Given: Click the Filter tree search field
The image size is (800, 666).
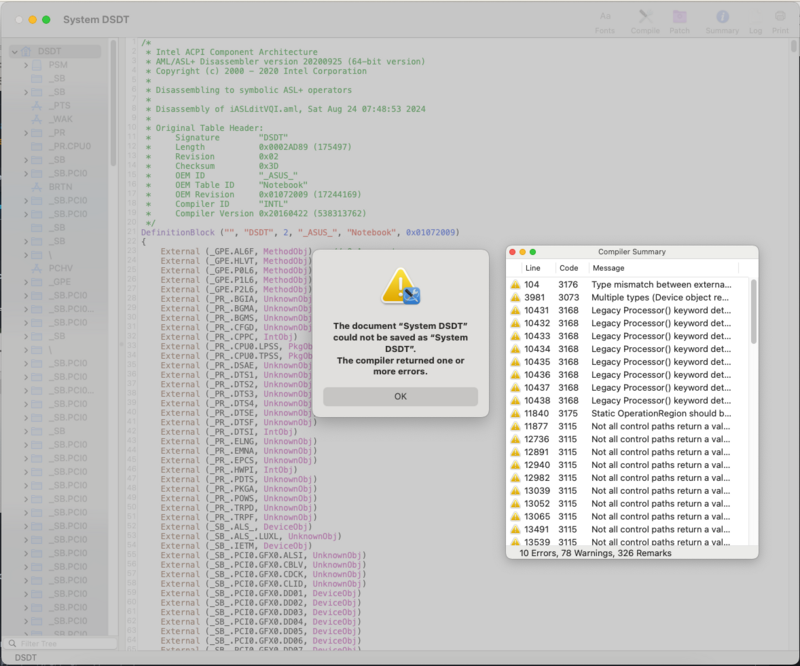Looking at the screenshot, I should pos(60,643).
